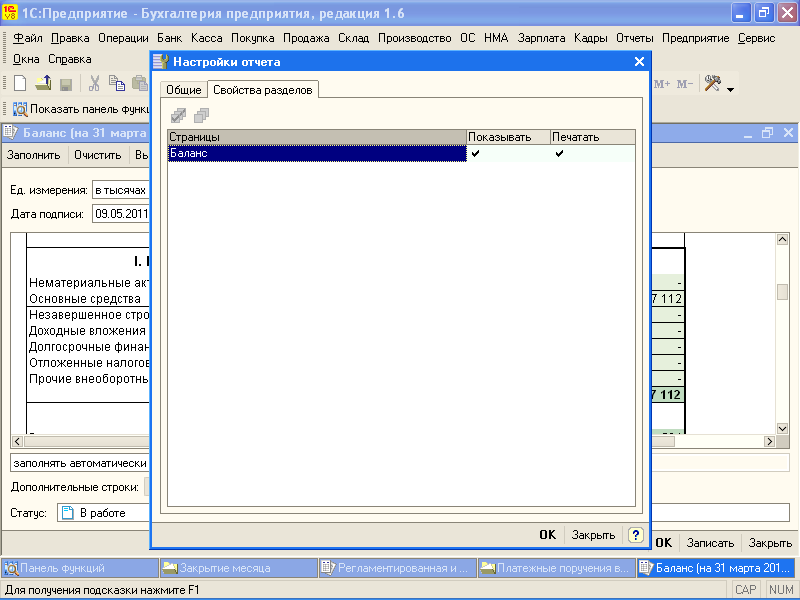
Task: Click the scroll up arrow of balance sheet
Action: (782, 240)
